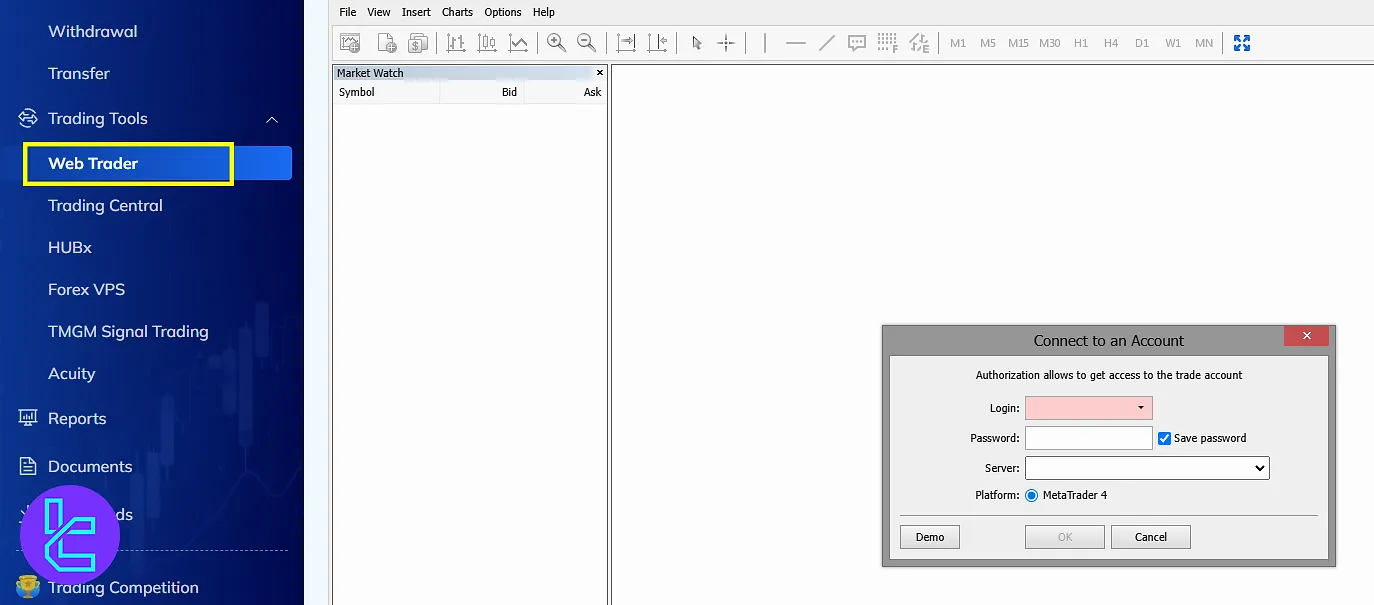Select the vertical line drawing tool
The height and width of the screenshot is (605, 1374).
point(765,43)
